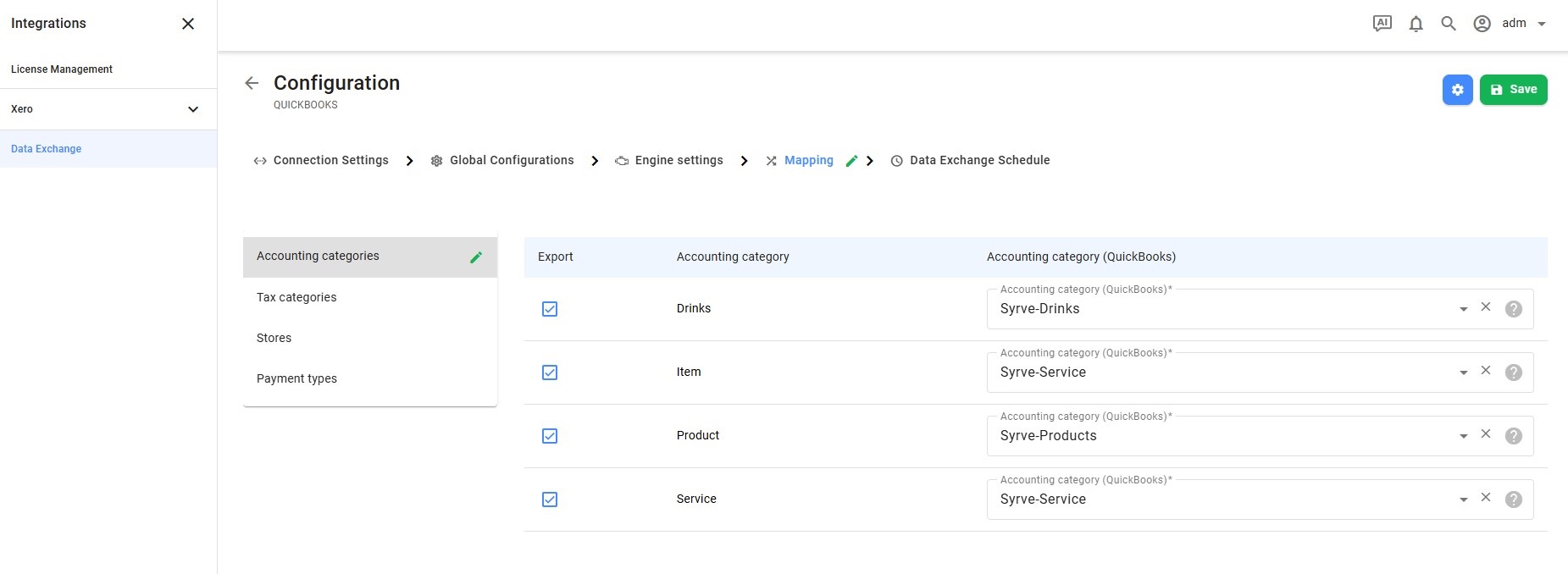This screenshot has height=574, width=1568.
Task: Click the Product accounting category cell
Action: (698, 435)
